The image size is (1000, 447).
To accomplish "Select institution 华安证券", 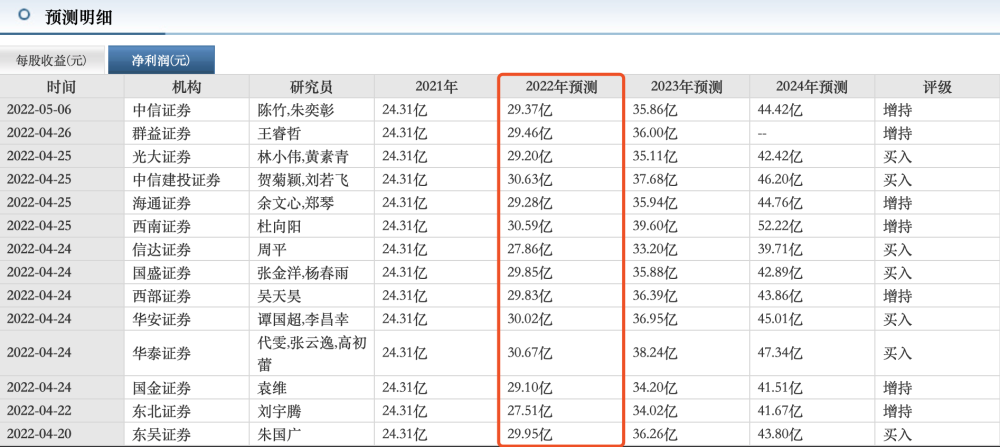I will (161, 319).
